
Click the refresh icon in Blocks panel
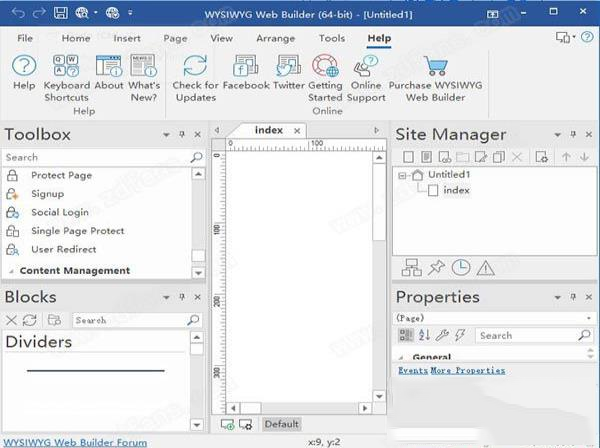30,320
